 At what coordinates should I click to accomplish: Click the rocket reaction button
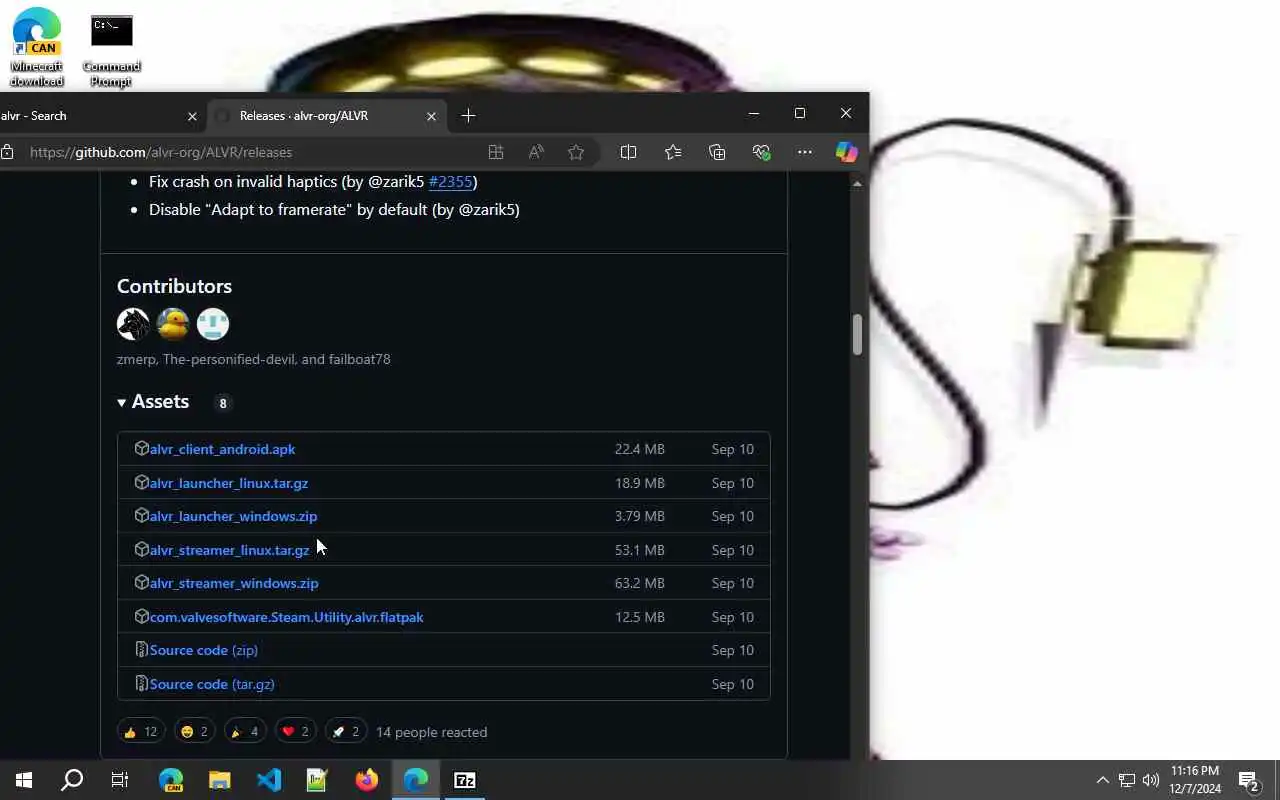[x=345, y=732]
